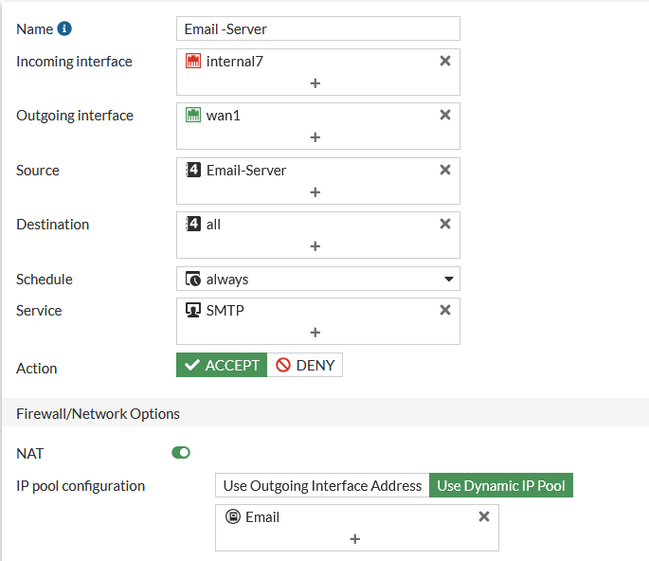Select Use Outgoing Interface Address option
The image size is (649, 561).
[322, 486]
